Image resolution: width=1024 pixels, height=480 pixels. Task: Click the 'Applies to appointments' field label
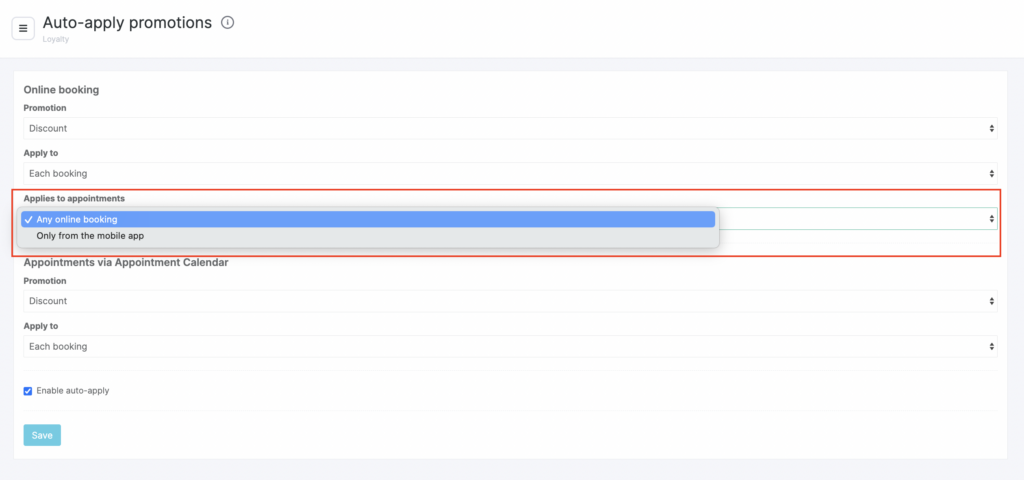(x=74, y=199)
